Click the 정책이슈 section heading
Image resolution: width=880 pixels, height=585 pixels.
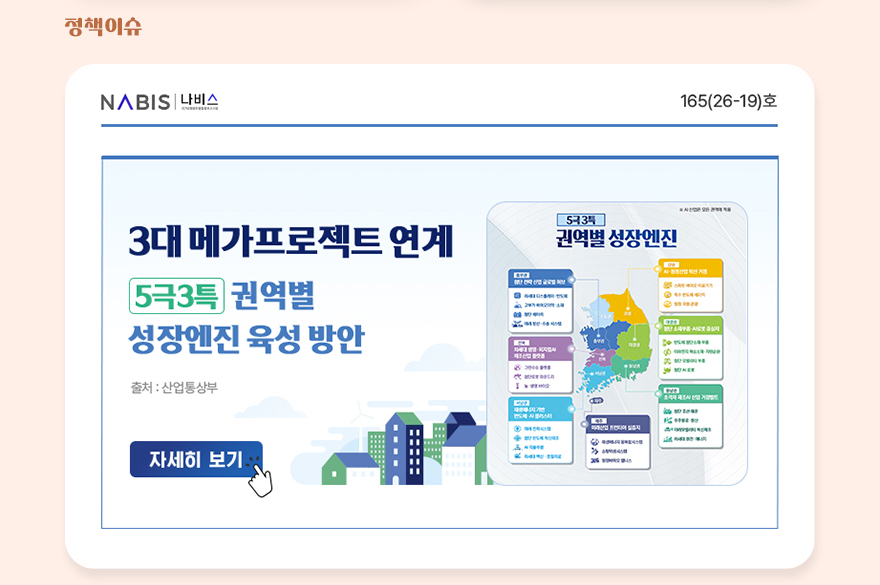(103, 26)
